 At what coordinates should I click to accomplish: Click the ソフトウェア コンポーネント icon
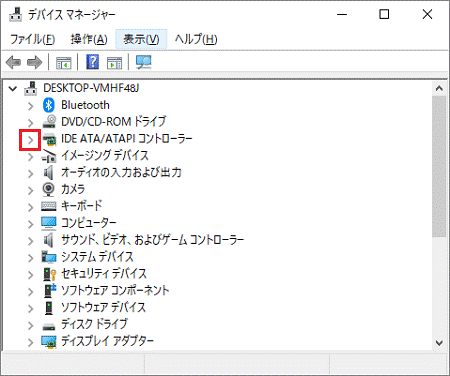click(x=50, y=291)
